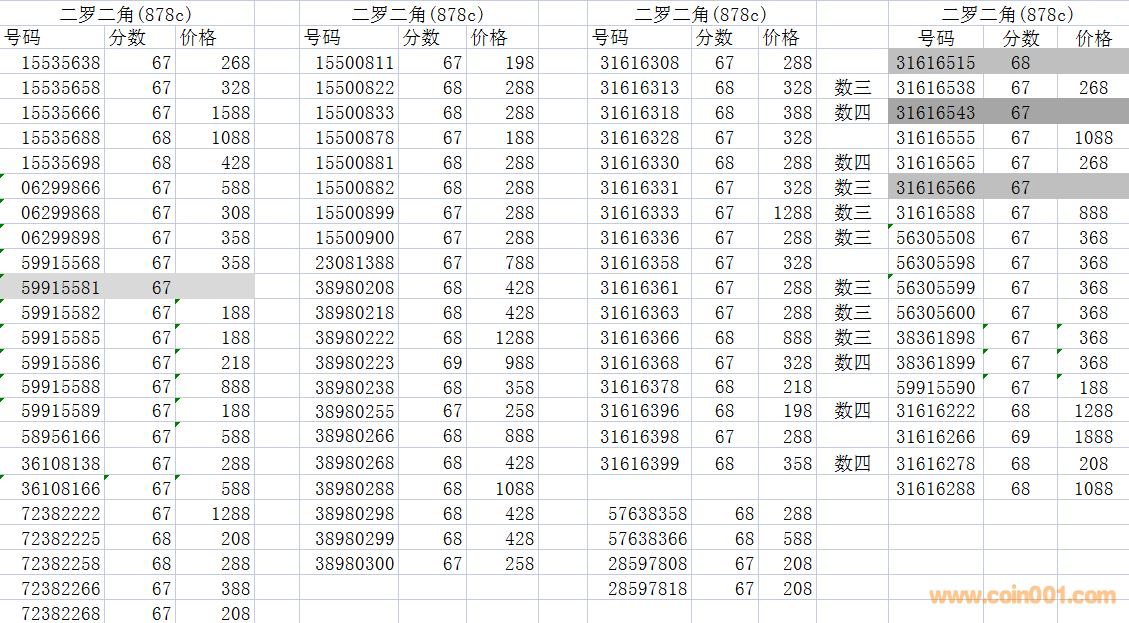Viewport: 1129px width, 623px height.
Task: Click the www.coin001.com watermark link
Action: coord(1022,597)
